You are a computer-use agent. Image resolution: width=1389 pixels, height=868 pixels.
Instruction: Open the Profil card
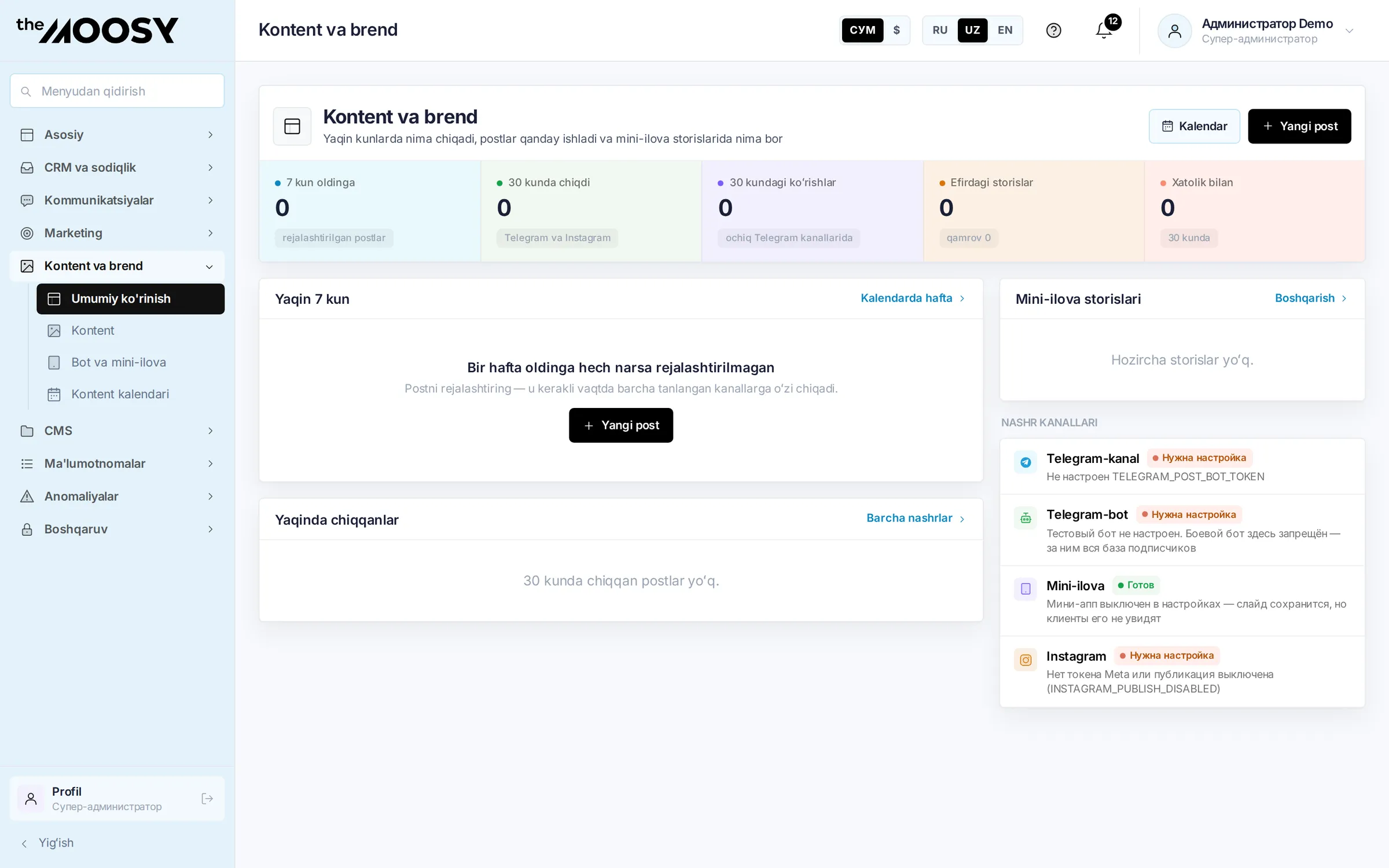[117, 799]
